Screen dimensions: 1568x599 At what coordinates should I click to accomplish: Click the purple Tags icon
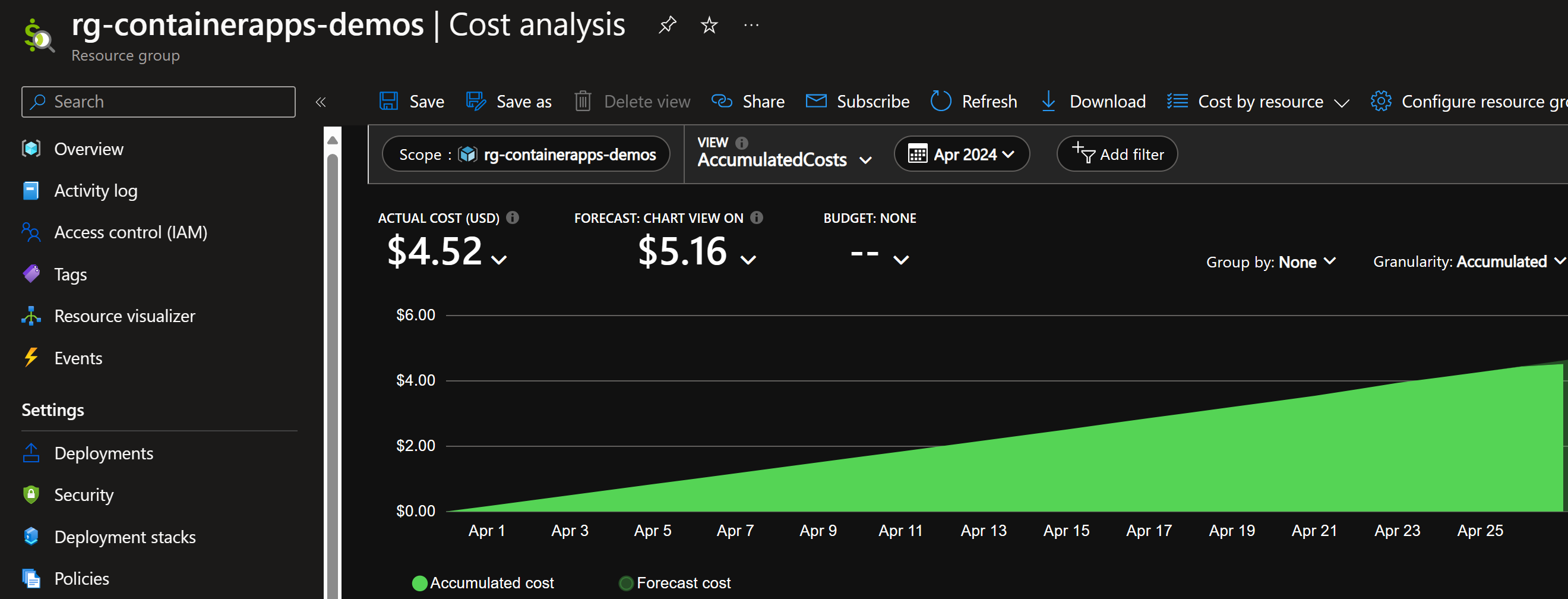tap(31, 274)
